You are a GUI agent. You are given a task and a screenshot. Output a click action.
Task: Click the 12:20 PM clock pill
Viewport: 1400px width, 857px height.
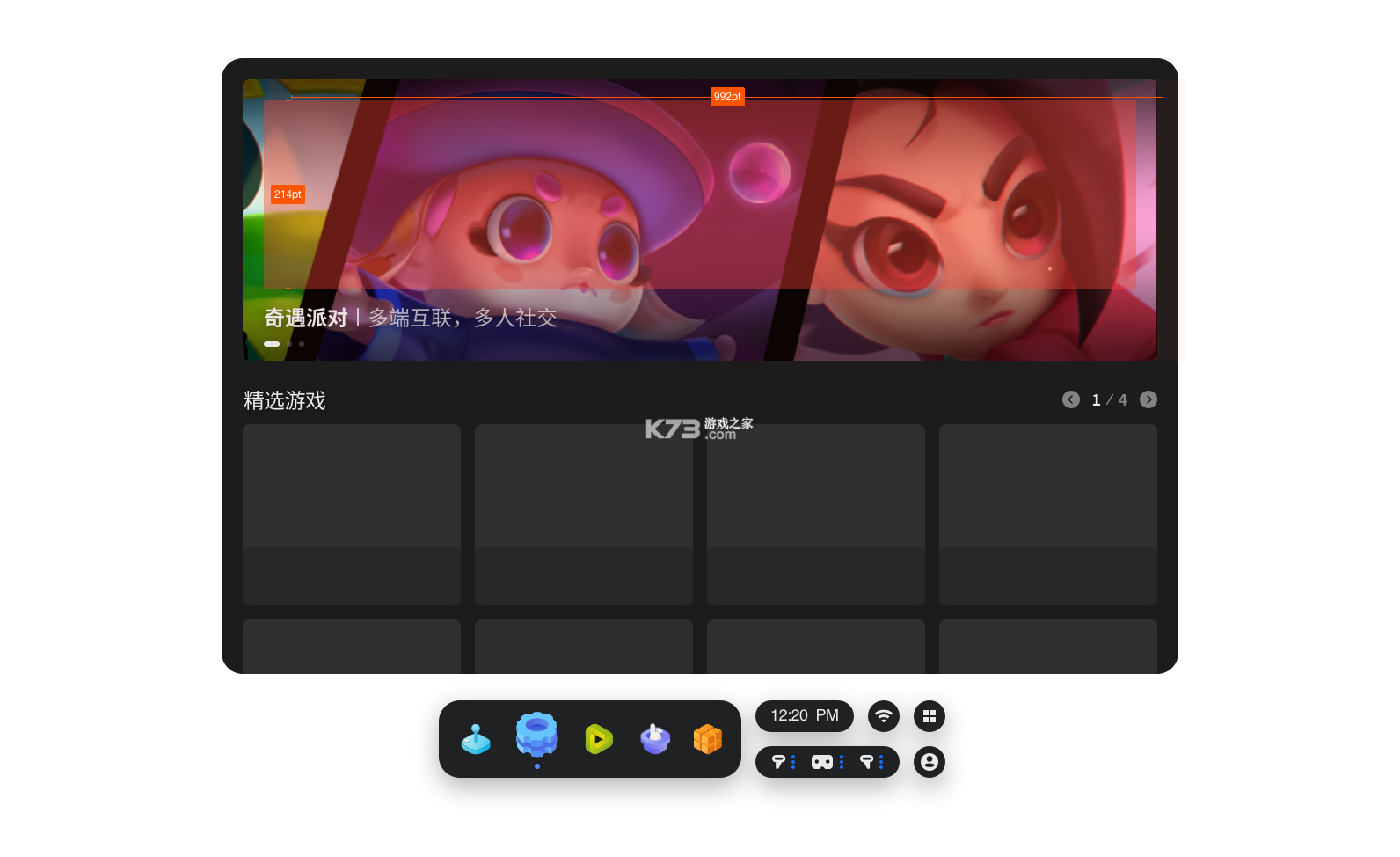click(x=805, y=716)
